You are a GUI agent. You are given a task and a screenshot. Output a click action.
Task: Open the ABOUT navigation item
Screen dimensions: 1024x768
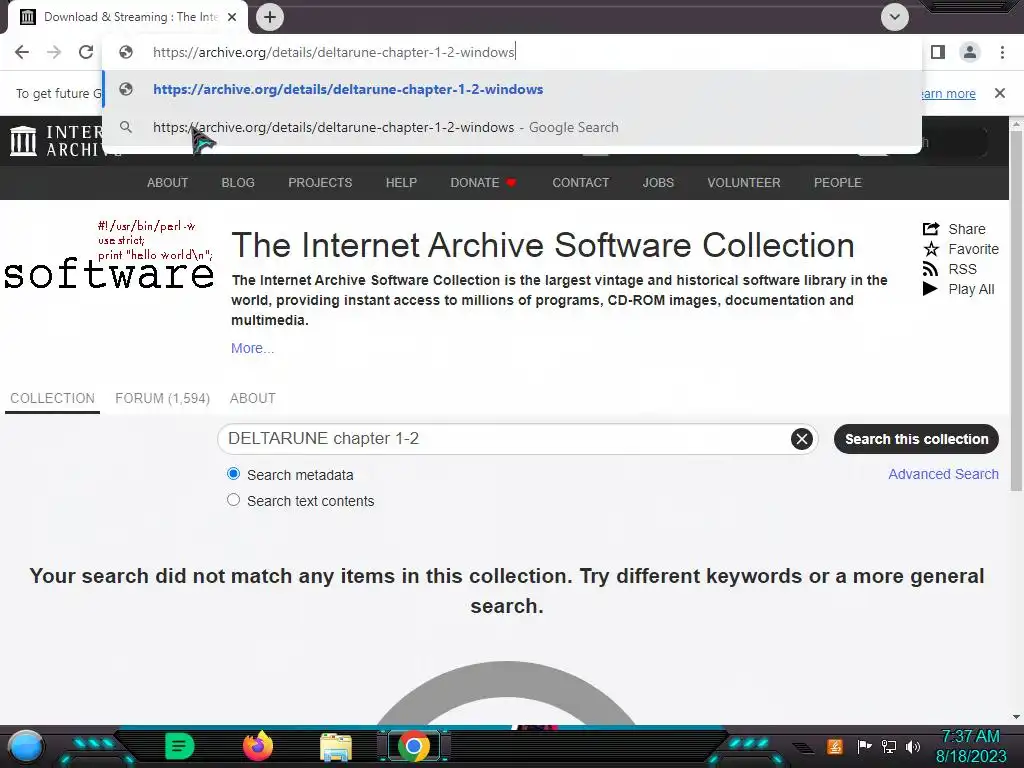pos(167,183)
